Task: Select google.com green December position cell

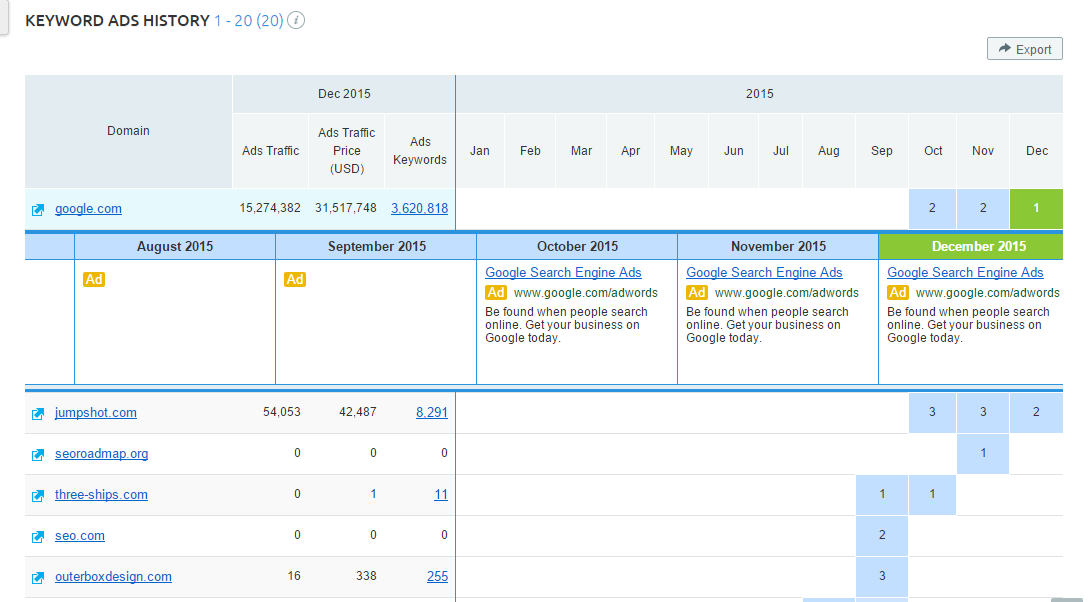Action: 1036,208
